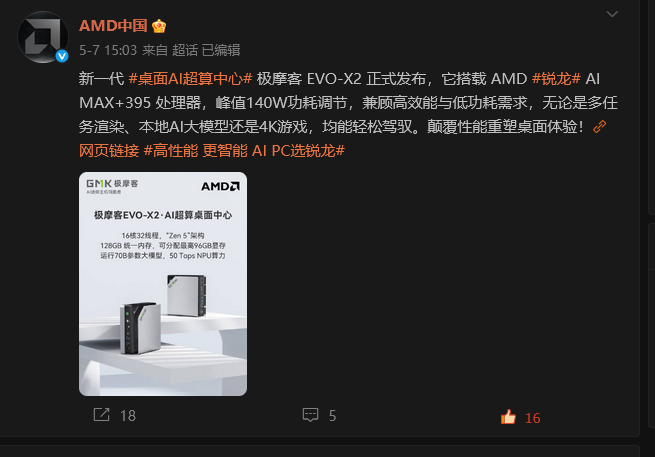Click the comment count 5
Viewport: 655px width, 457px height.
click(x=333, y=416)
